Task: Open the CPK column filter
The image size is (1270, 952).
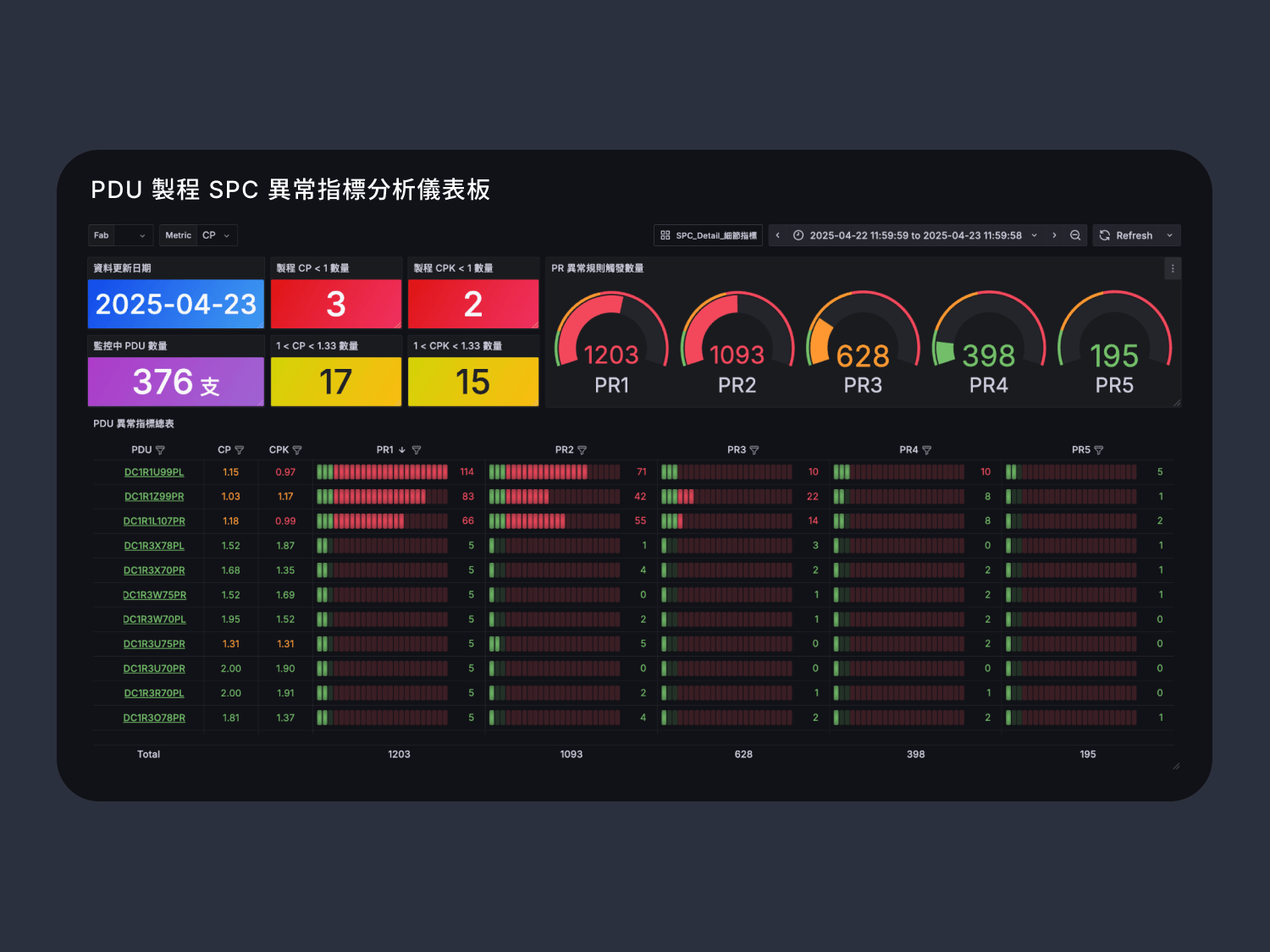Action: (x=297, y=450)
